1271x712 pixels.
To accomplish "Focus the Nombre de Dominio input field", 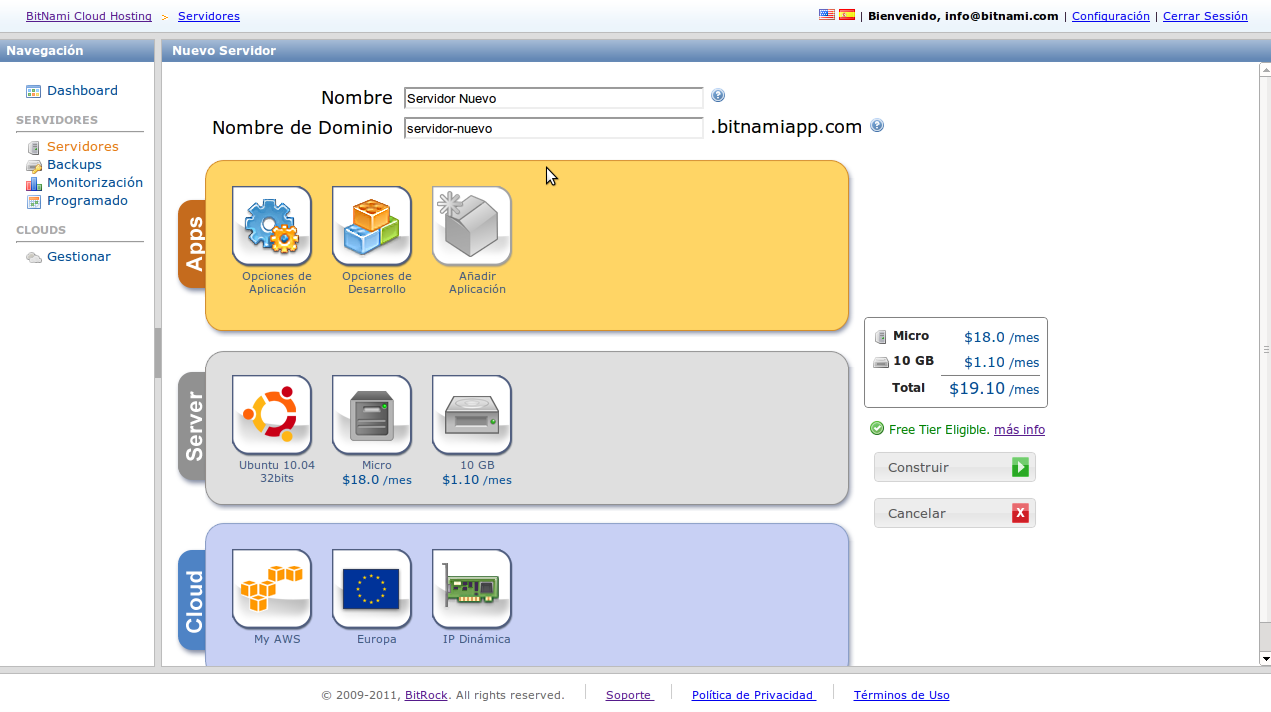I will (554, 128).
